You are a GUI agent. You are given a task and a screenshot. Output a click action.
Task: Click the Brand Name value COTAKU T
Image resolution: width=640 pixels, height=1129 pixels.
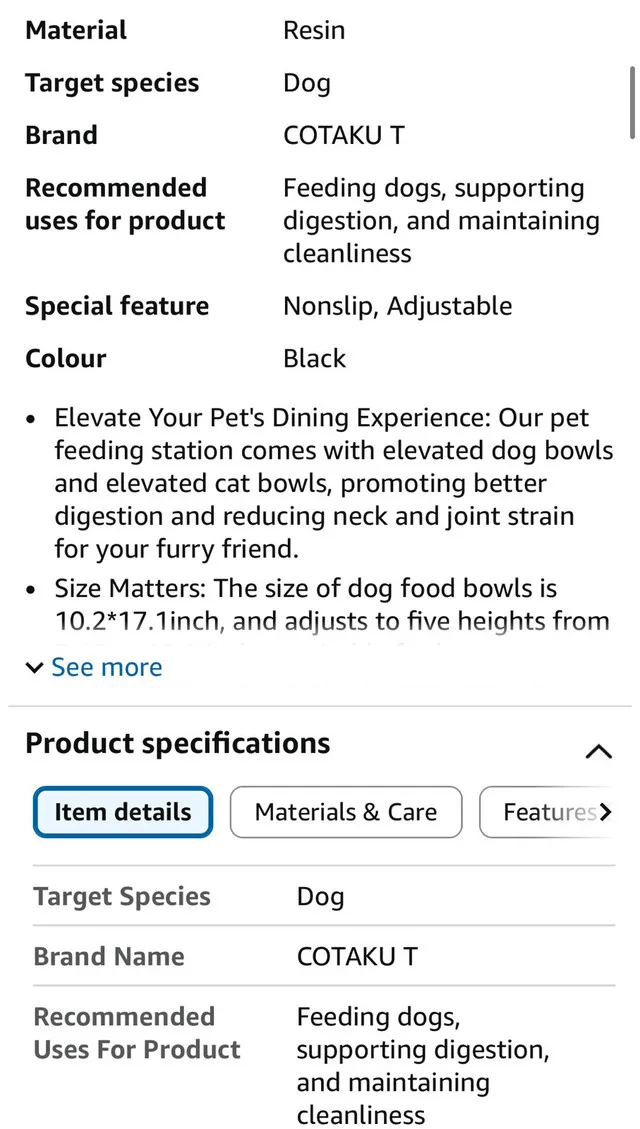[x=357, y=956]
